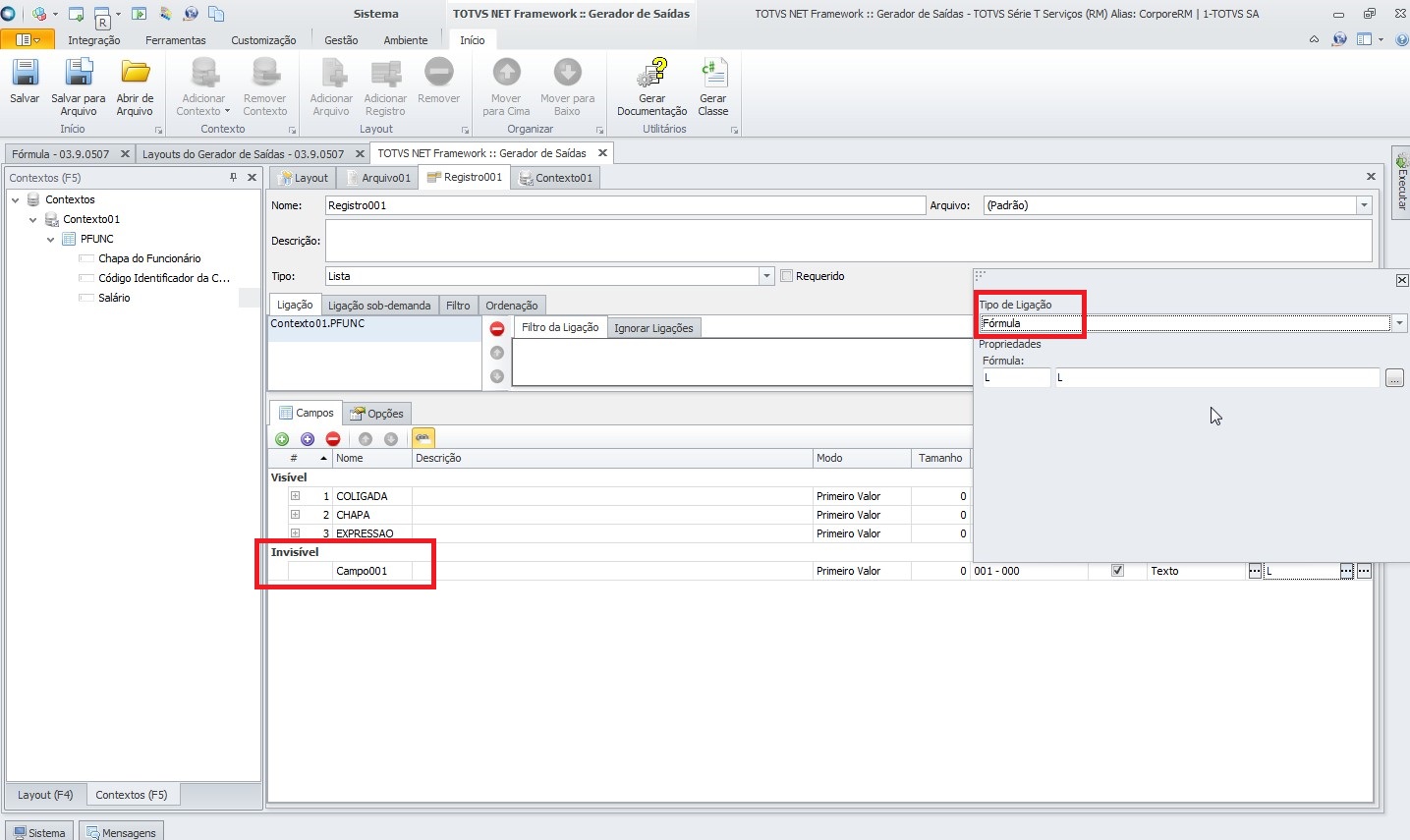Expand the EXPRESSAO field row

coord(295,533)
